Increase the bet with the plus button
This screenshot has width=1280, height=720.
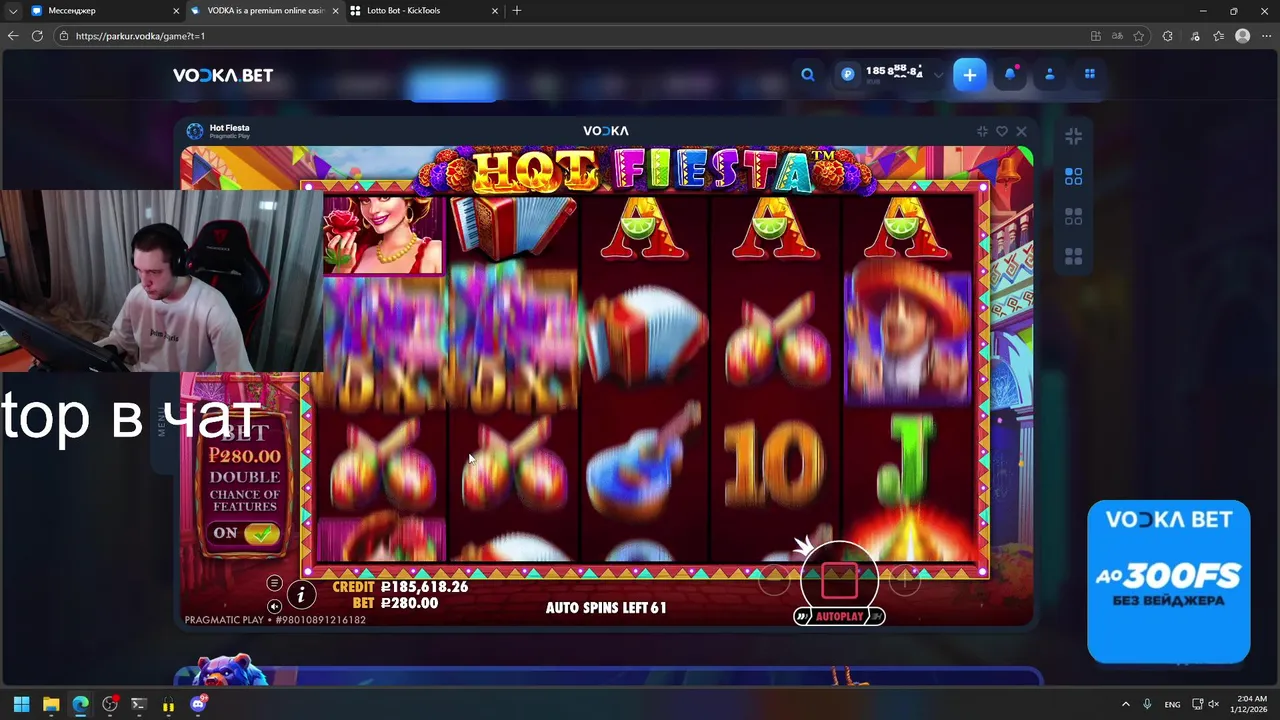tap(905, 578)
